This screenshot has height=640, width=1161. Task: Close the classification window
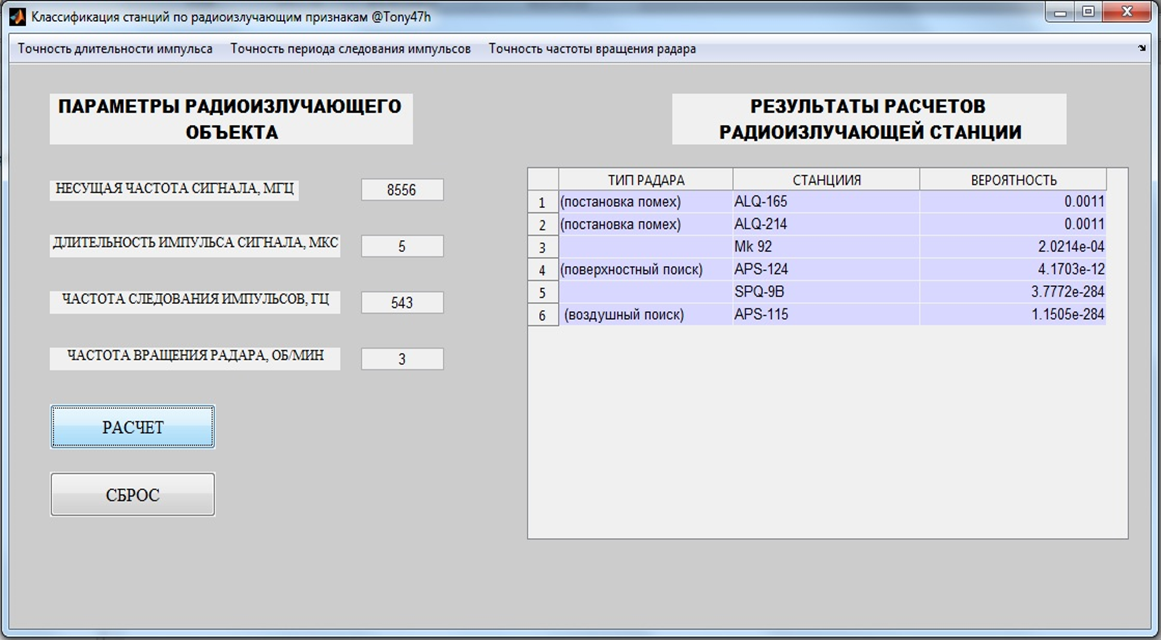(x=1127, y=13)
